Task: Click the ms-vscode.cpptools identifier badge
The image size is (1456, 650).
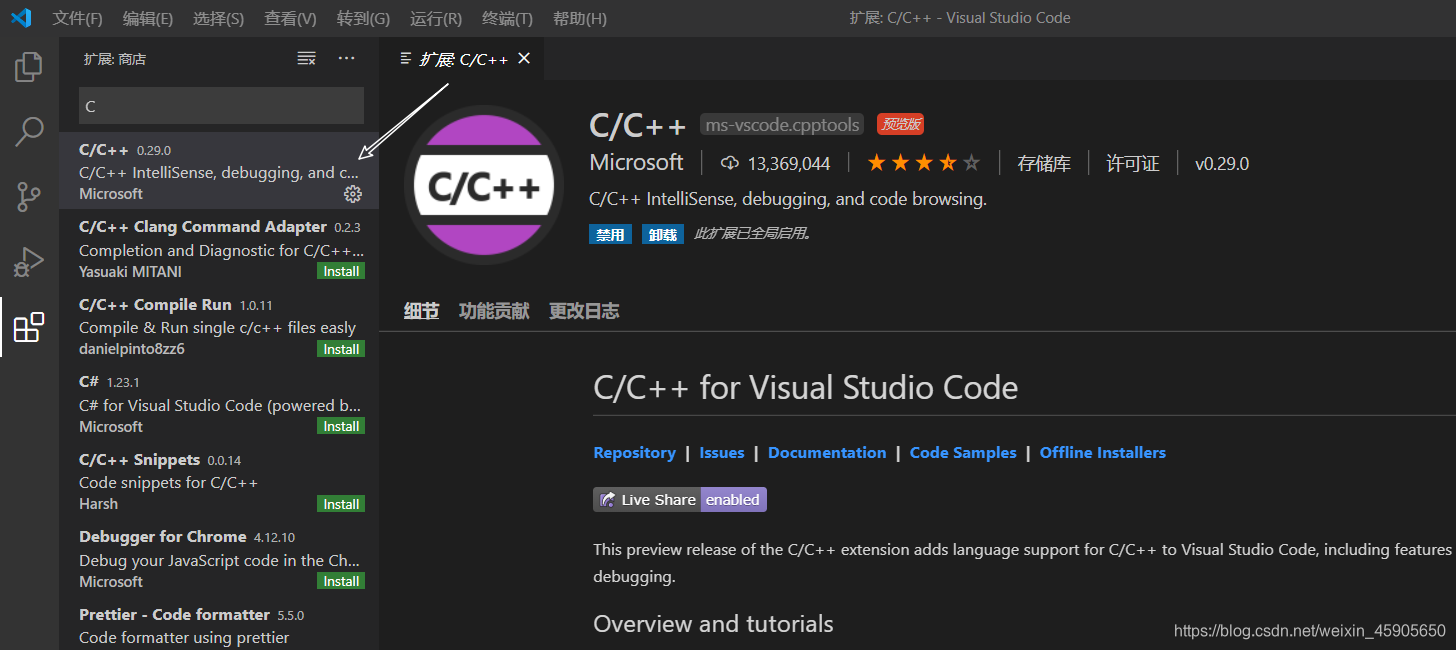Action: click(x=782, y=125)
